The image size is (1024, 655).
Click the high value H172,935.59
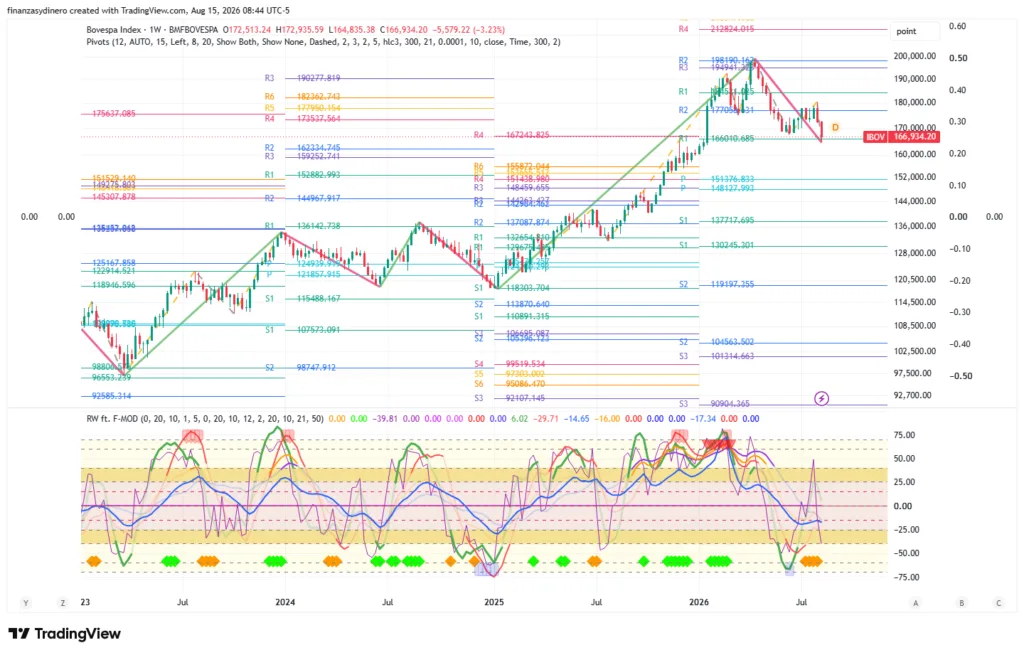pyautogui.click(x=299, y=29)
